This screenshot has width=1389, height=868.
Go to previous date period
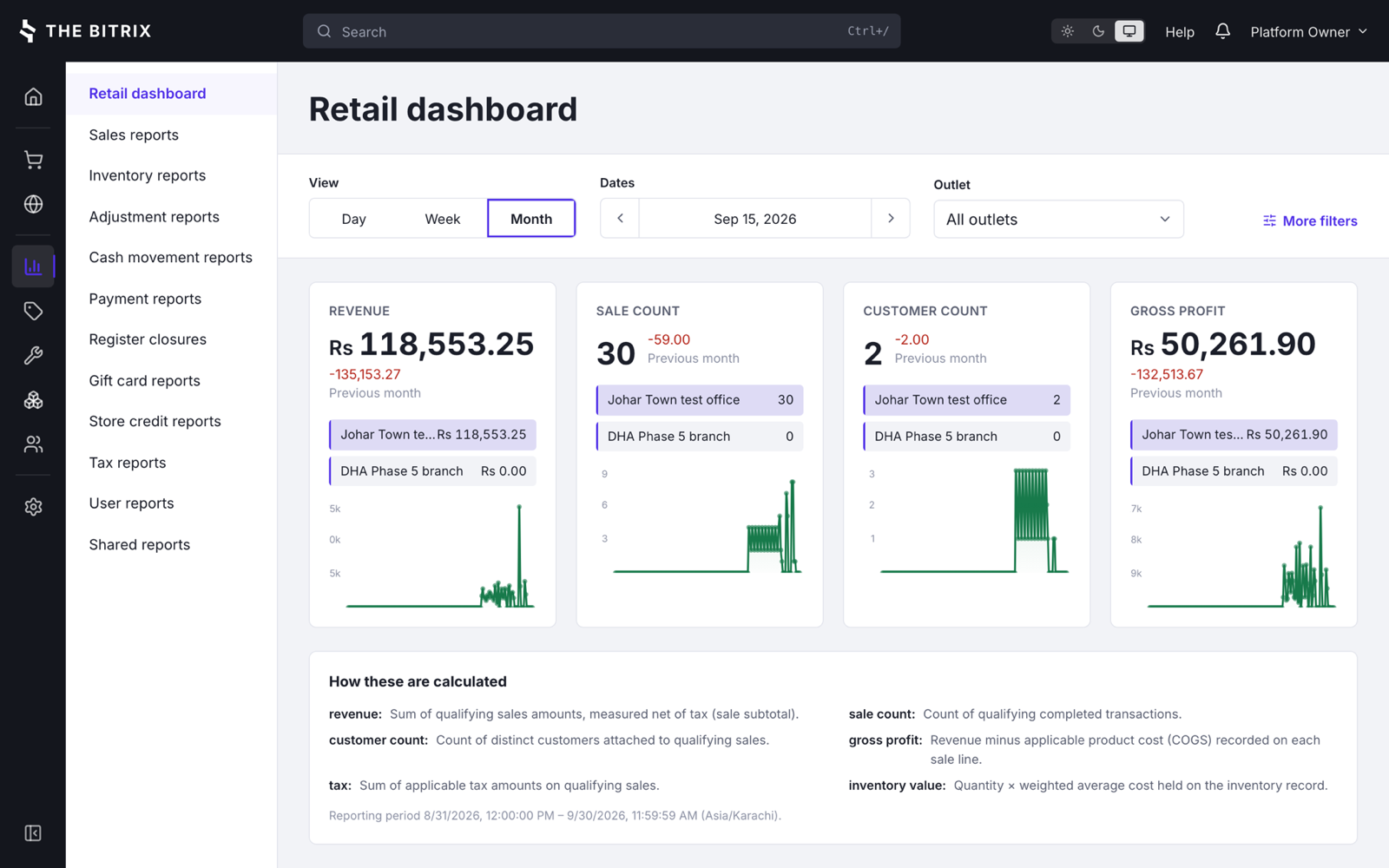point(620,219)
